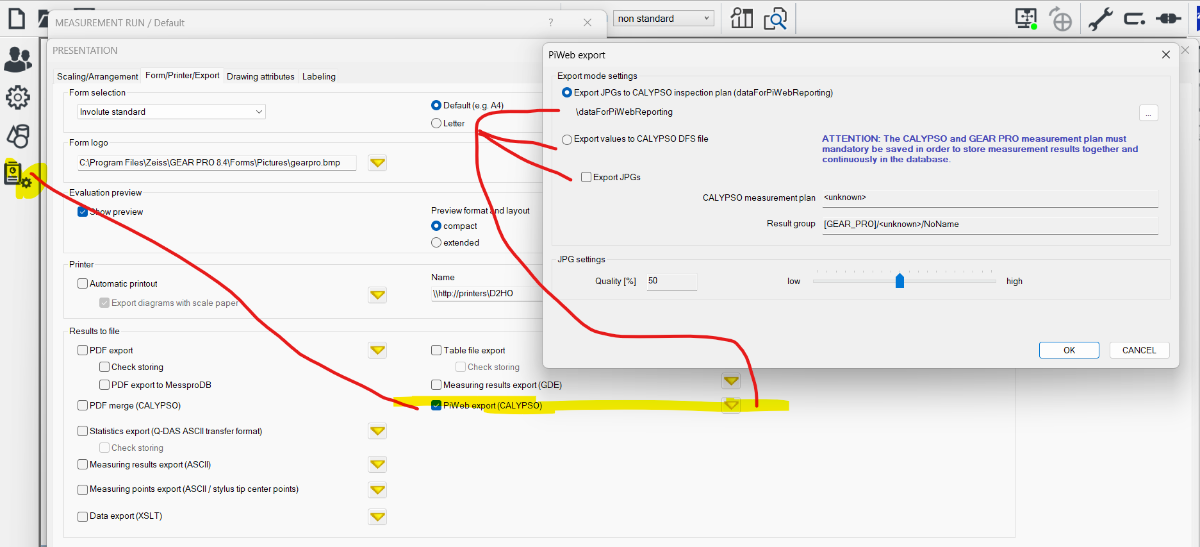Click the printer Name field
Image resolution: width=1200 pixels, height=547 pixels.
pyautogui.click(x=486, y=295)
